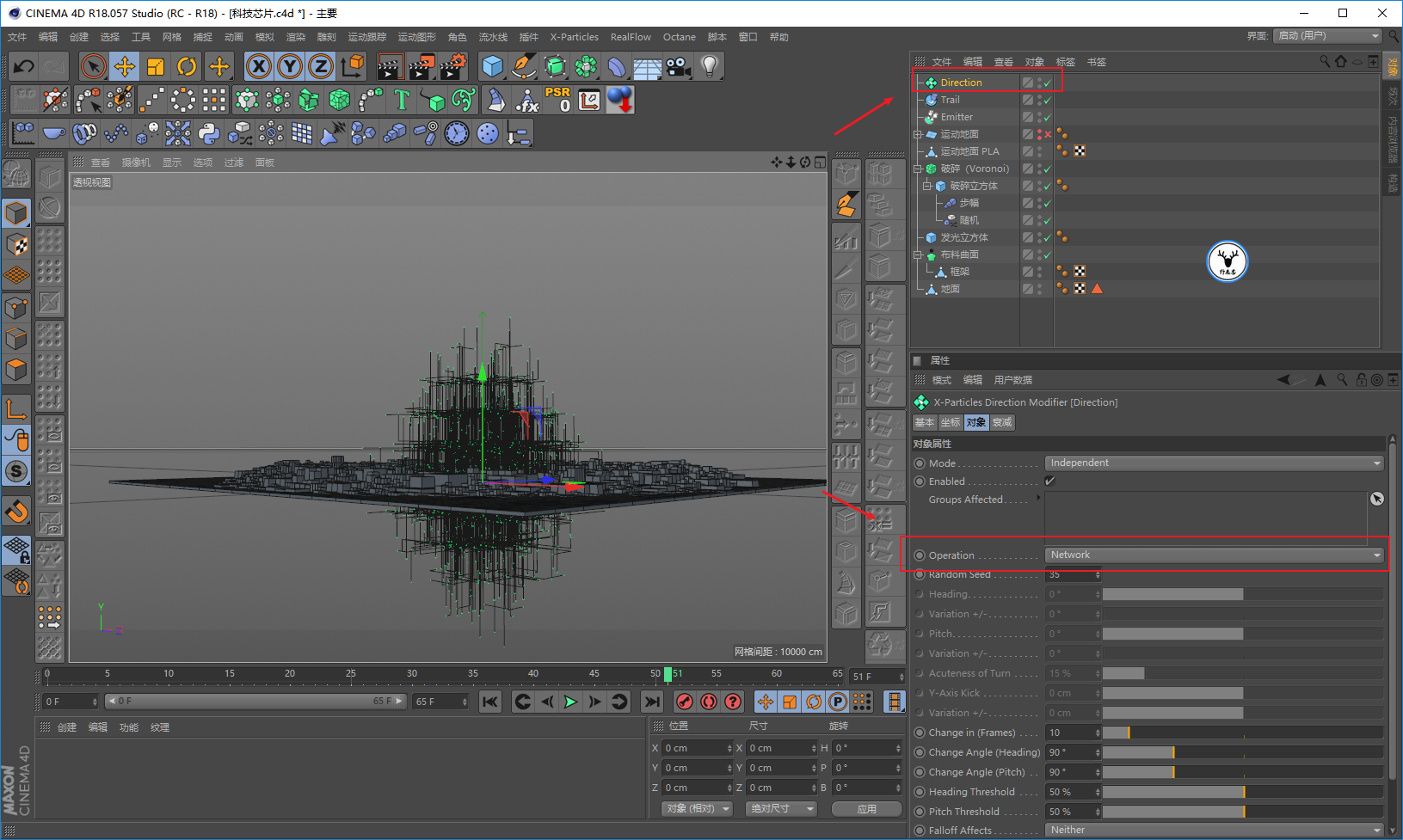Image resolution: width=1403 pixels, height=840 pixels.
Task: Jump to start of animation
Action: coord(490,702)
